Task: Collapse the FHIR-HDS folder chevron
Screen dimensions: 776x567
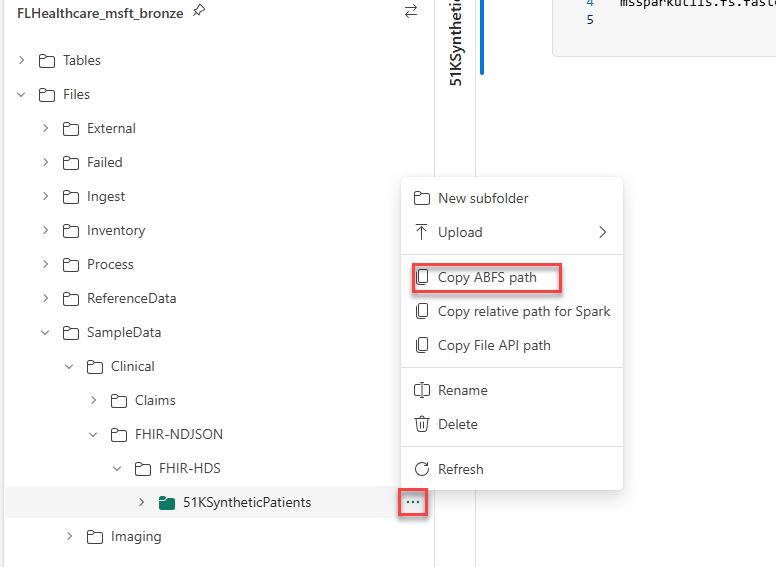Action: pyautogui.click(x=117, y=468)
